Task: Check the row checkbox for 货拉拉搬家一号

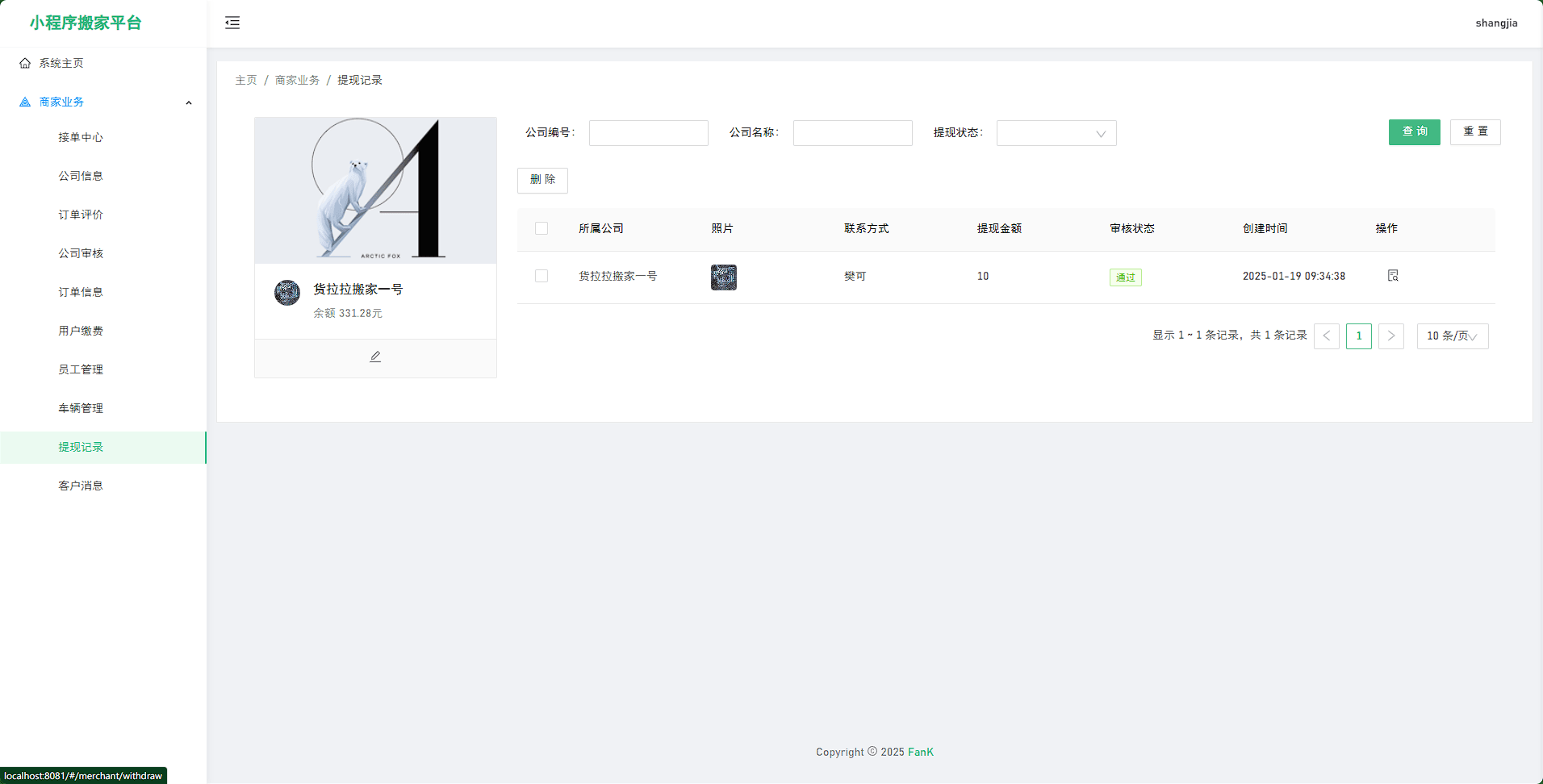Action: (x=542, y=276)
